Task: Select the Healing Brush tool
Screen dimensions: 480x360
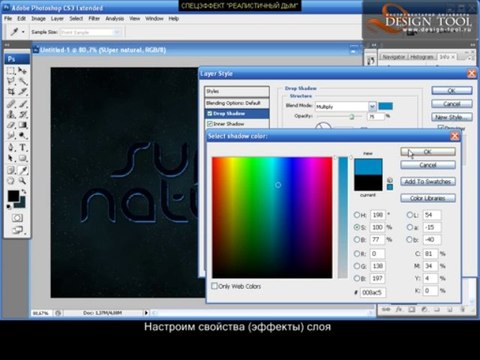Action: point(11,104)
